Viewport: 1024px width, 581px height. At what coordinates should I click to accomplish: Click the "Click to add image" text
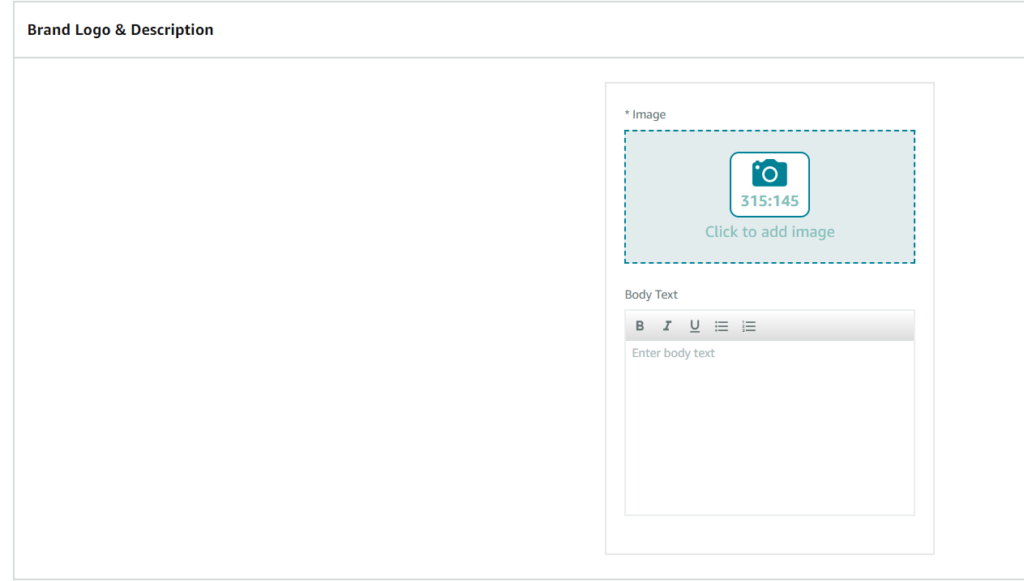pyautogui.click(x=769, y=232)
